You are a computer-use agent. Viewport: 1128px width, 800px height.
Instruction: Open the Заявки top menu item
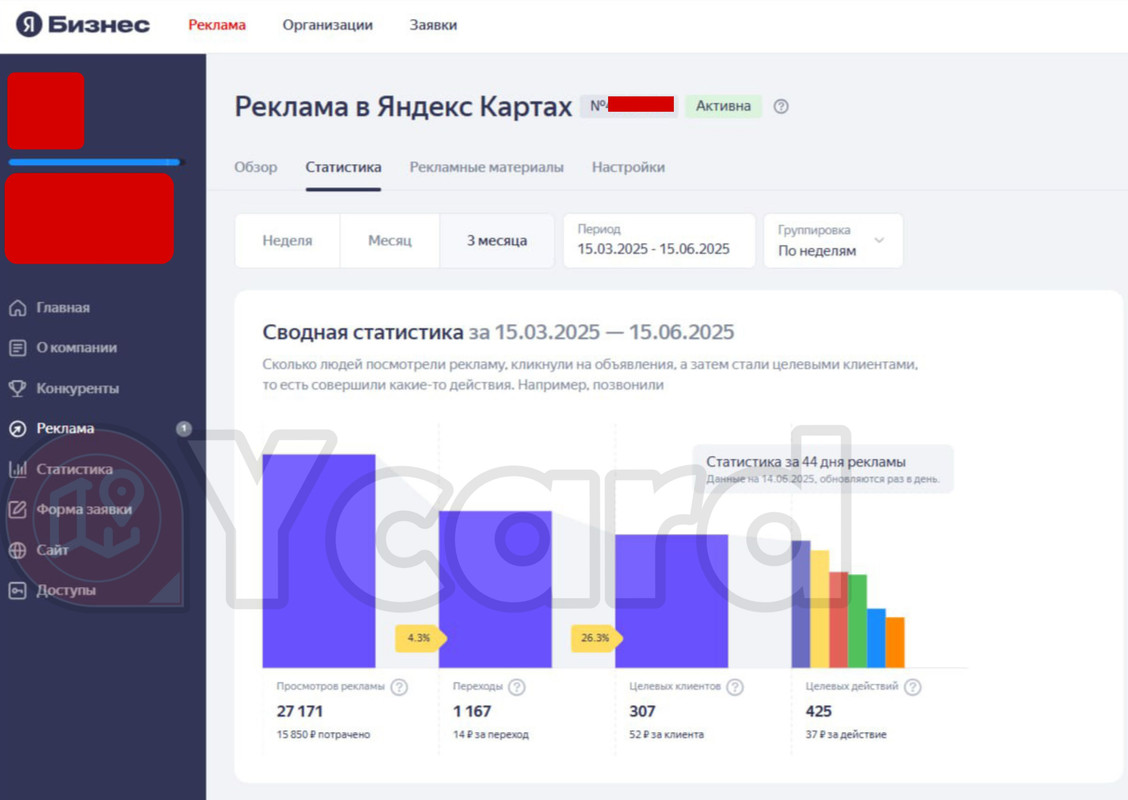tap(433, 24)
